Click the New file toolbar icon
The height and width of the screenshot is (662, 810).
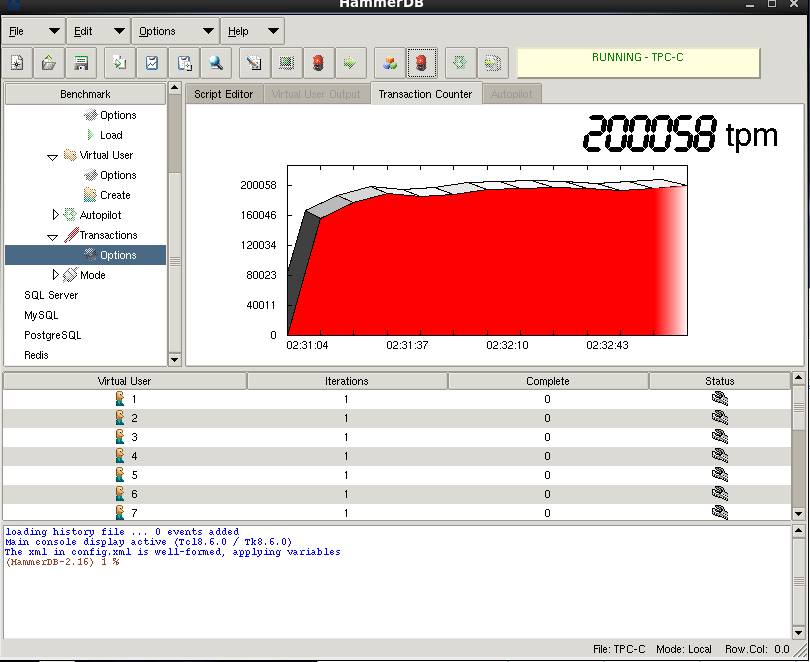[17, 63]
